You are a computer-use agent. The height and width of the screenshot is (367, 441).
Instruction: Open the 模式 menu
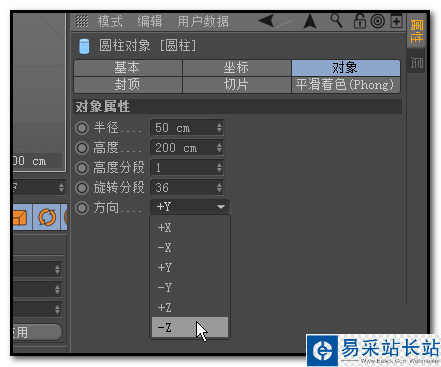point(110,22)
